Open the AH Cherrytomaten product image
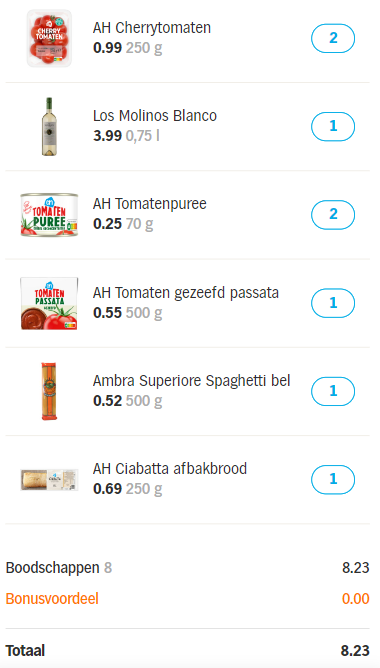This screenshot has width=380, height=668. pos(49,38)
